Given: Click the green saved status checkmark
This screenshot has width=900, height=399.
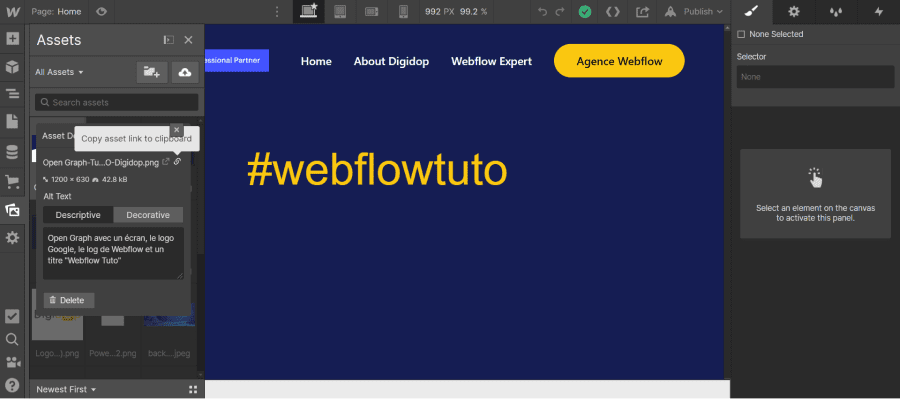Looking at the screenshot, I should pyautogui.click(x=585, y=11).
